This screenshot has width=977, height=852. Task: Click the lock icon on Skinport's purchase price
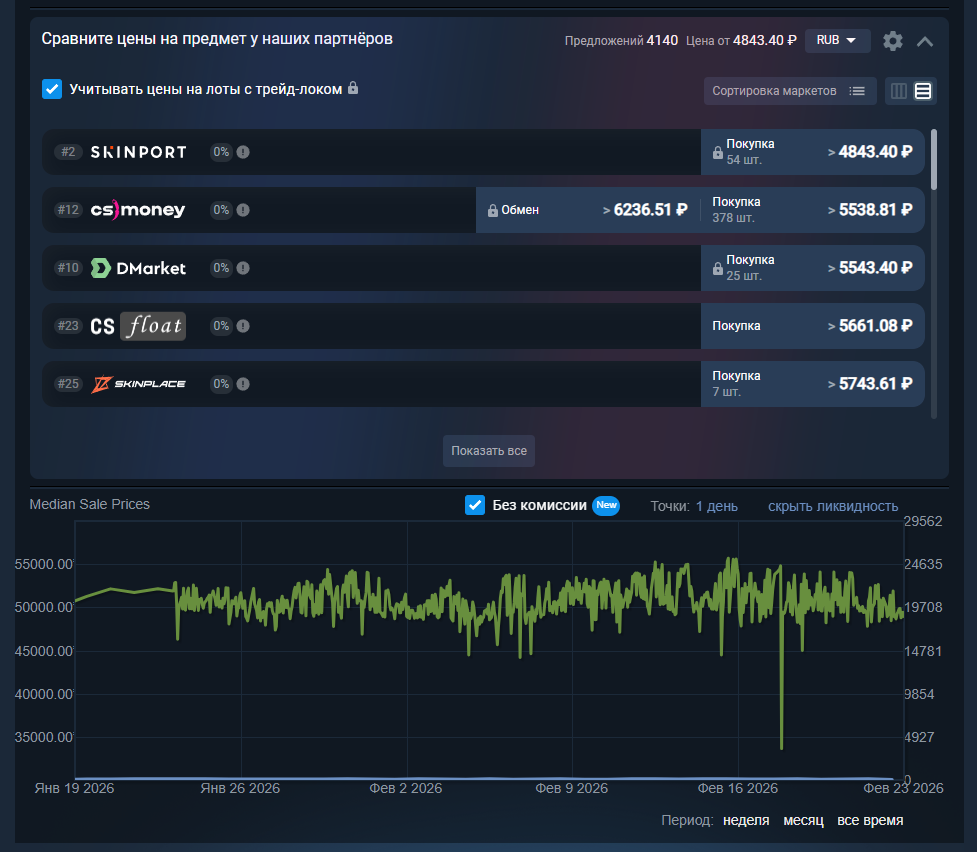719,151
